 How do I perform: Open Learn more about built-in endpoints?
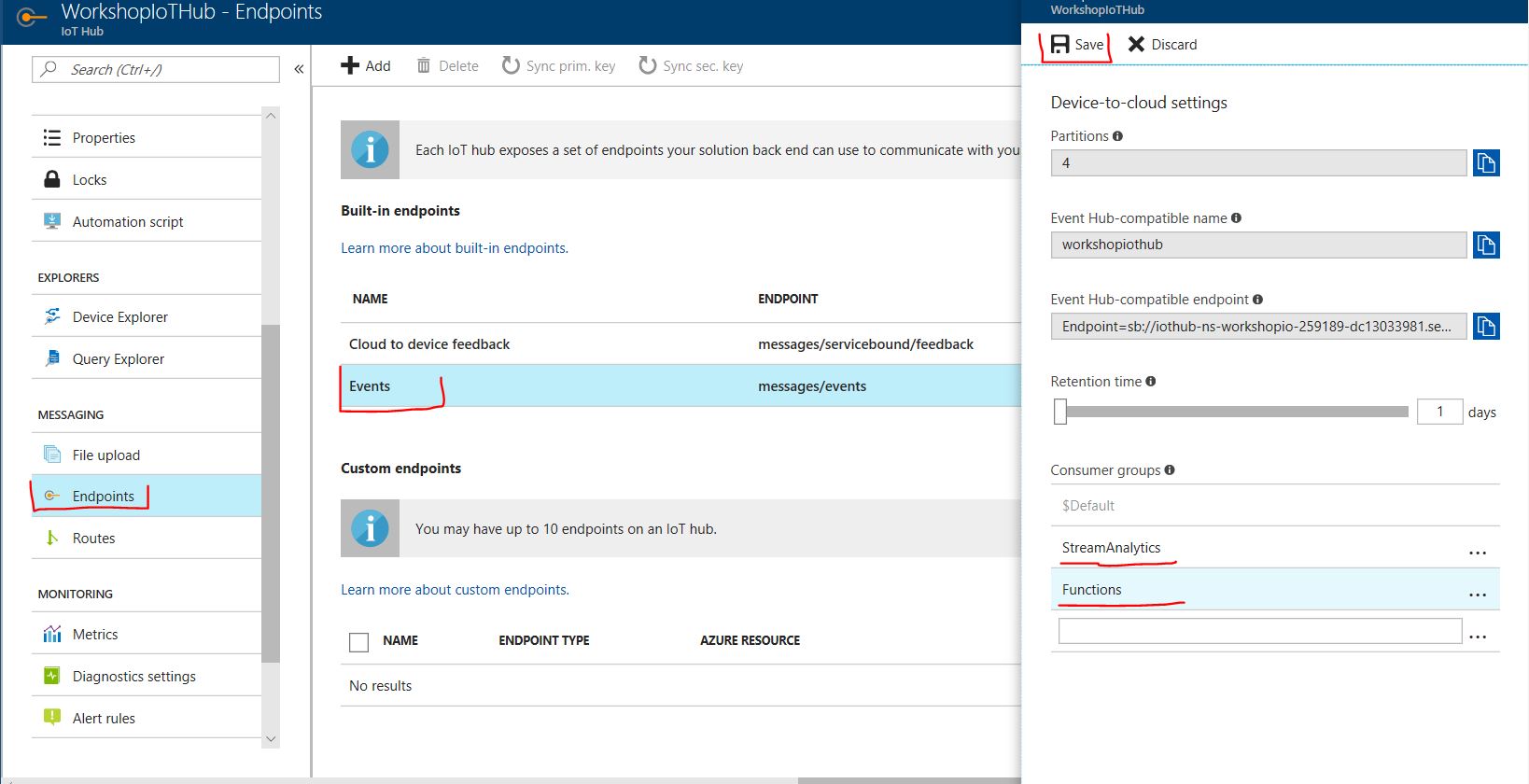(x=455, y=248)
